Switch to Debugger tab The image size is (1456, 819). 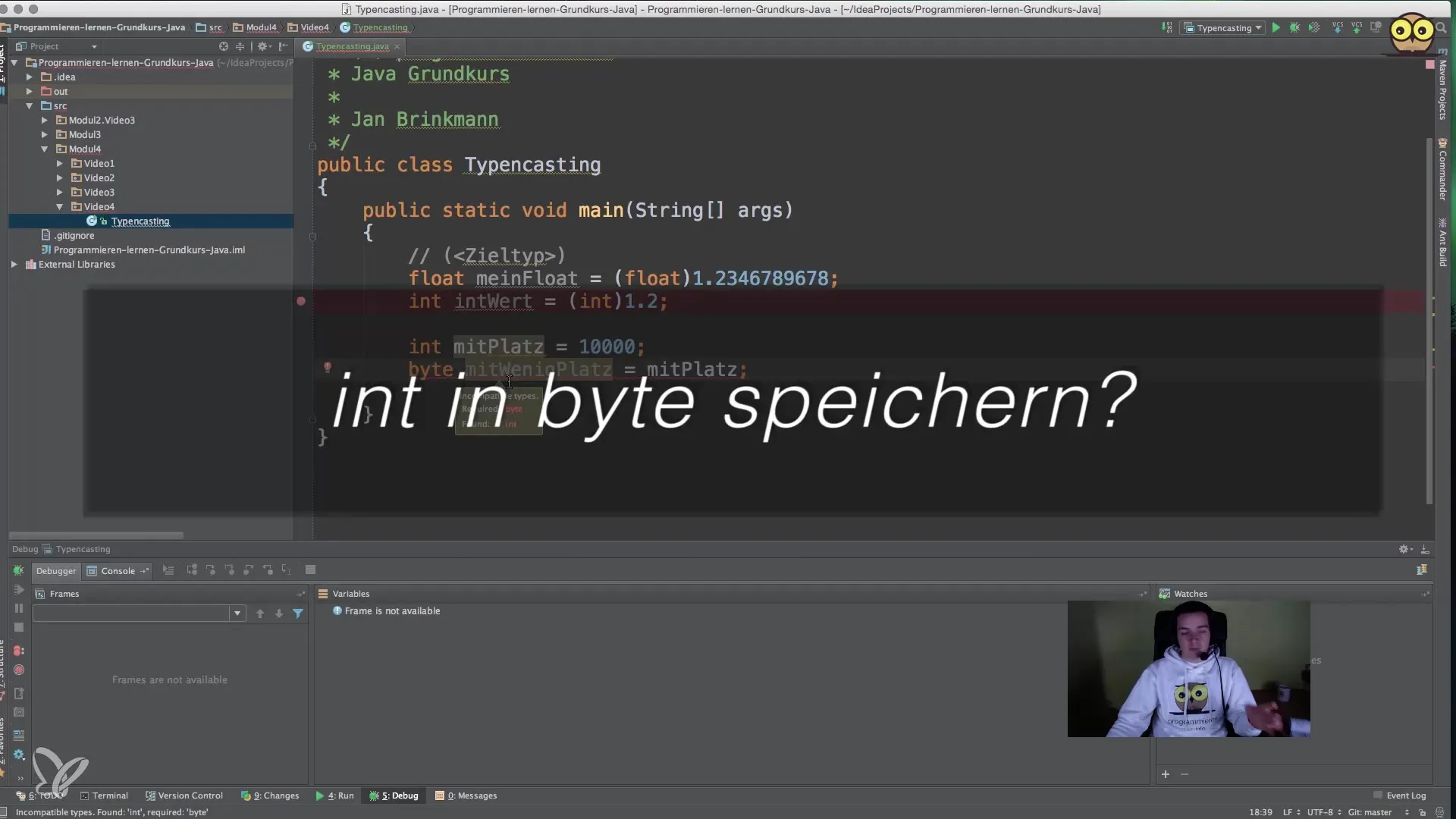pyautogui.click(x=56, y=571)
